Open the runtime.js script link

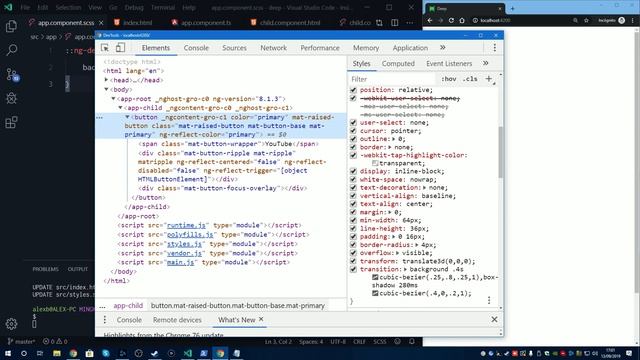point(186,225)
